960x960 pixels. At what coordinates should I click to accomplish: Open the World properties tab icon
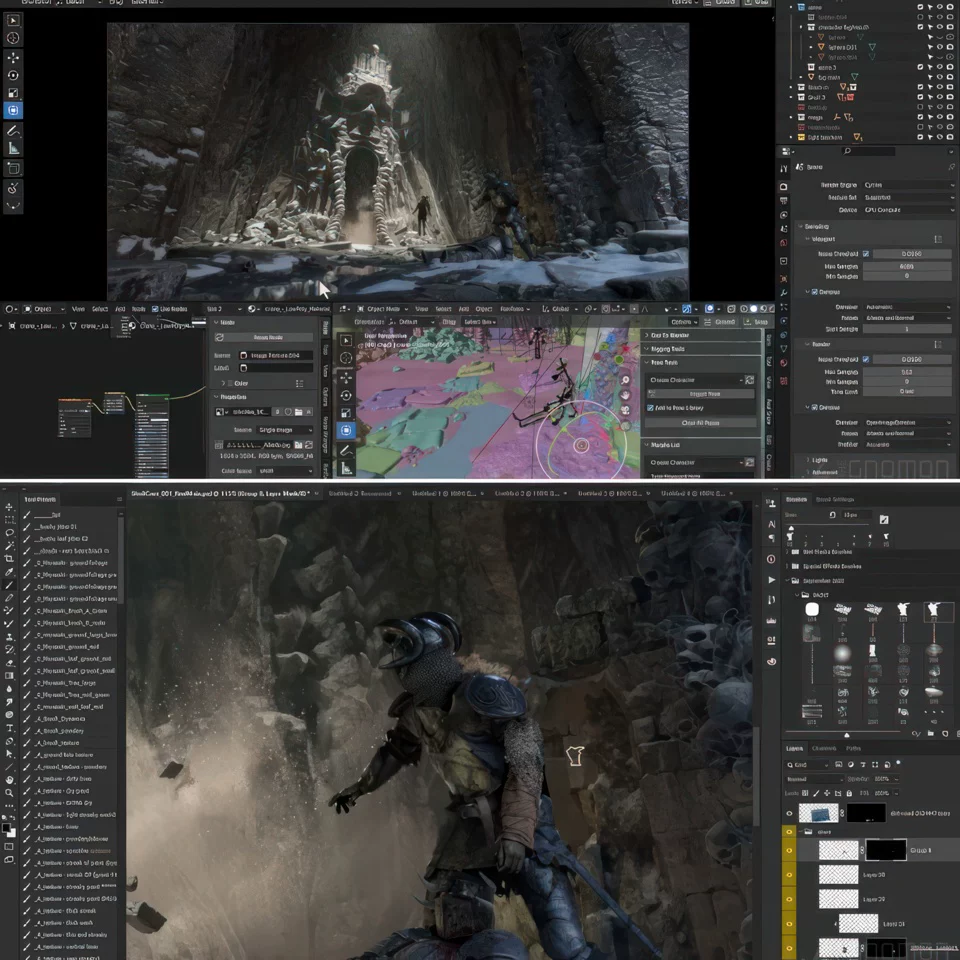click(784, 243)
